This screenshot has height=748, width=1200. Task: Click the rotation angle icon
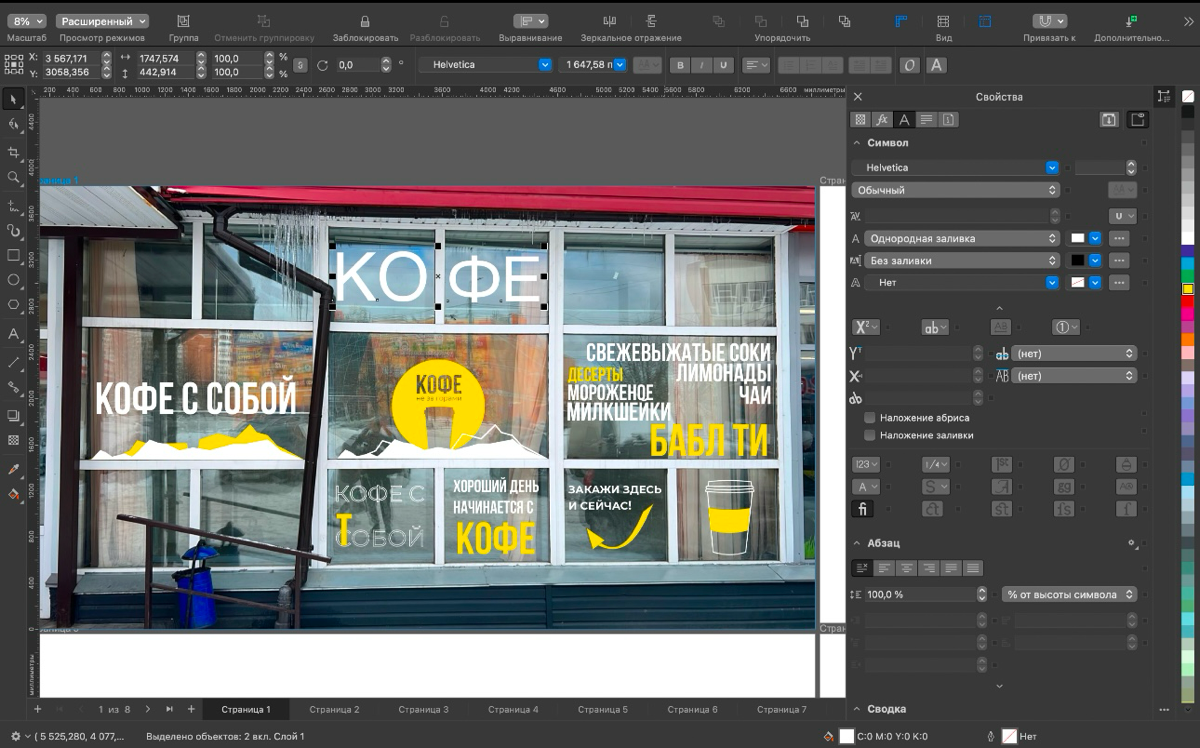tap(322, 65)
